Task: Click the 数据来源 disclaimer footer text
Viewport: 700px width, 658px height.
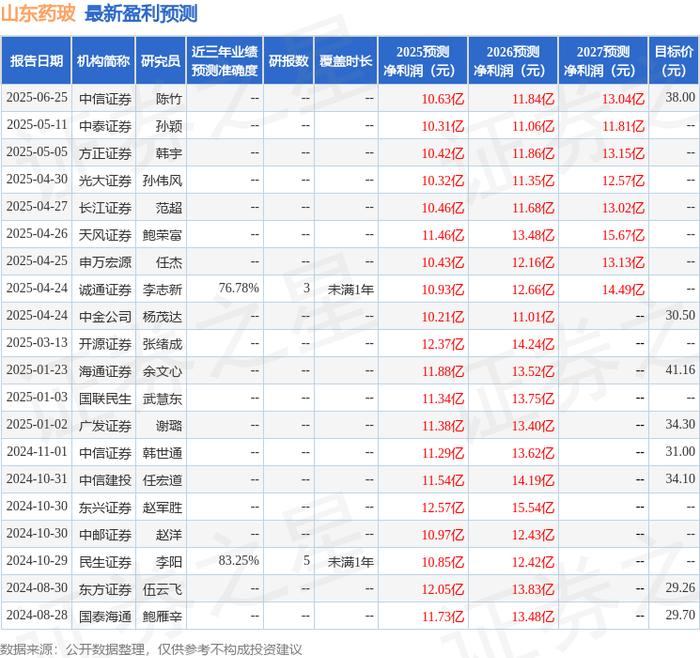Action: tap(151, 649)
